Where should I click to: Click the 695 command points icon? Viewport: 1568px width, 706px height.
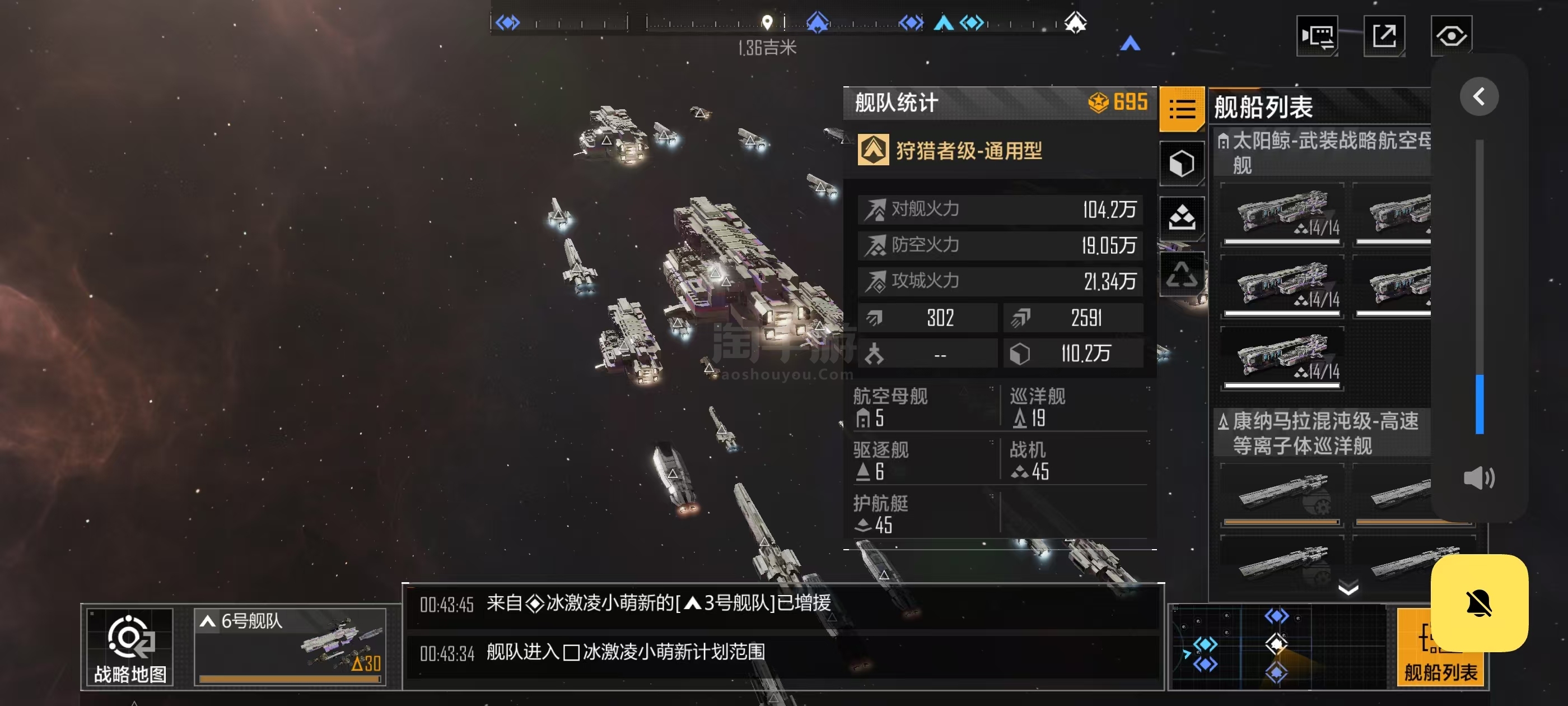1098,103
